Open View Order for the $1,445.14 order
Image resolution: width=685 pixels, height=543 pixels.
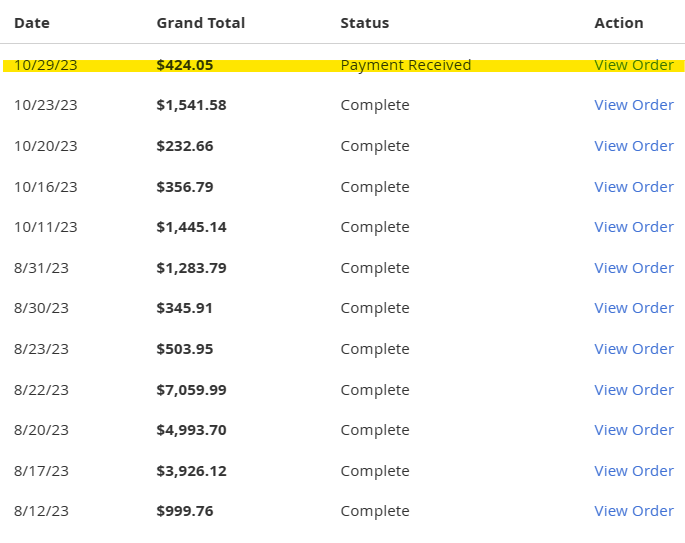coord(633,227)
